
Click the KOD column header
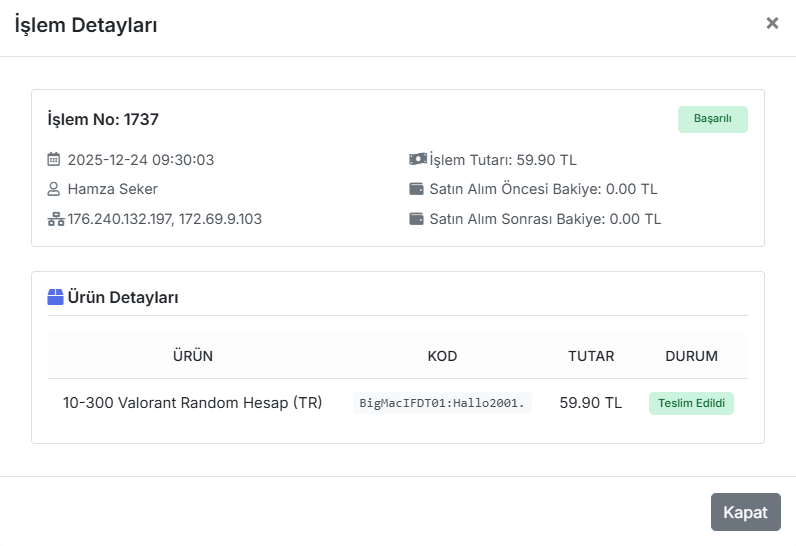click(x=442, y=356)
